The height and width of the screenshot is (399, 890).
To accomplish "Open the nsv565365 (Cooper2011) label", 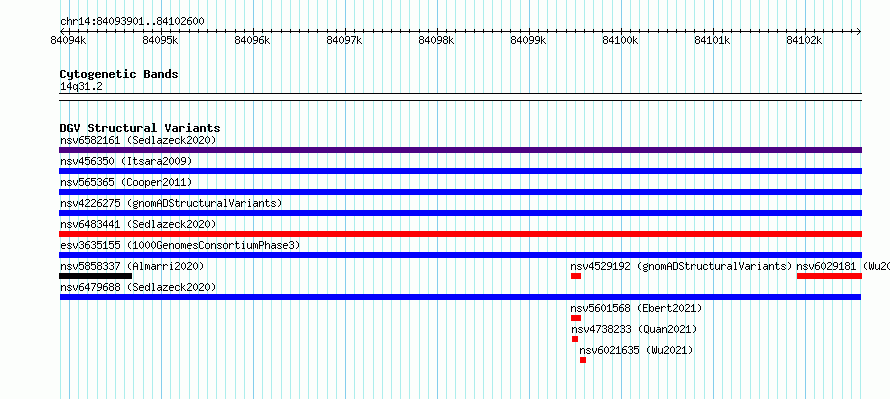I will click(x=126, y=182).
